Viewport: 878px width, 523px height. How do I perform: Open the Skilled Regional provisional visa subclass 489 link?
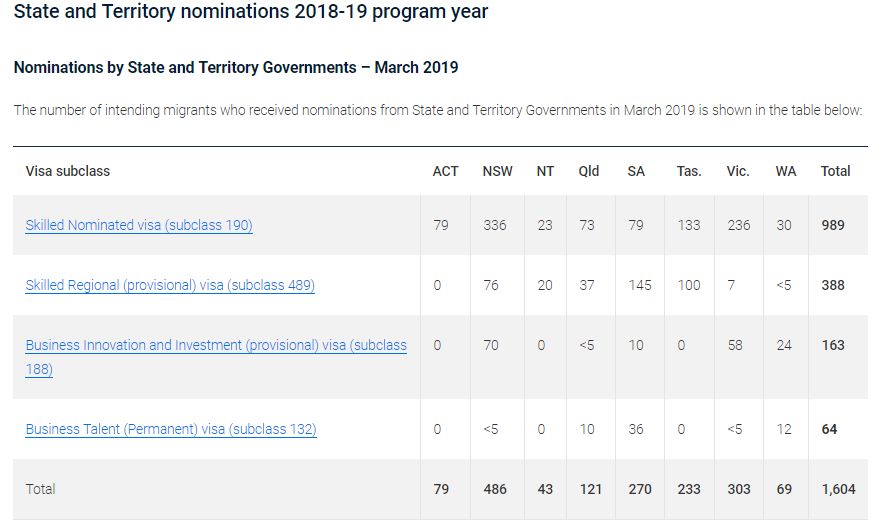[x=170, y=285]
